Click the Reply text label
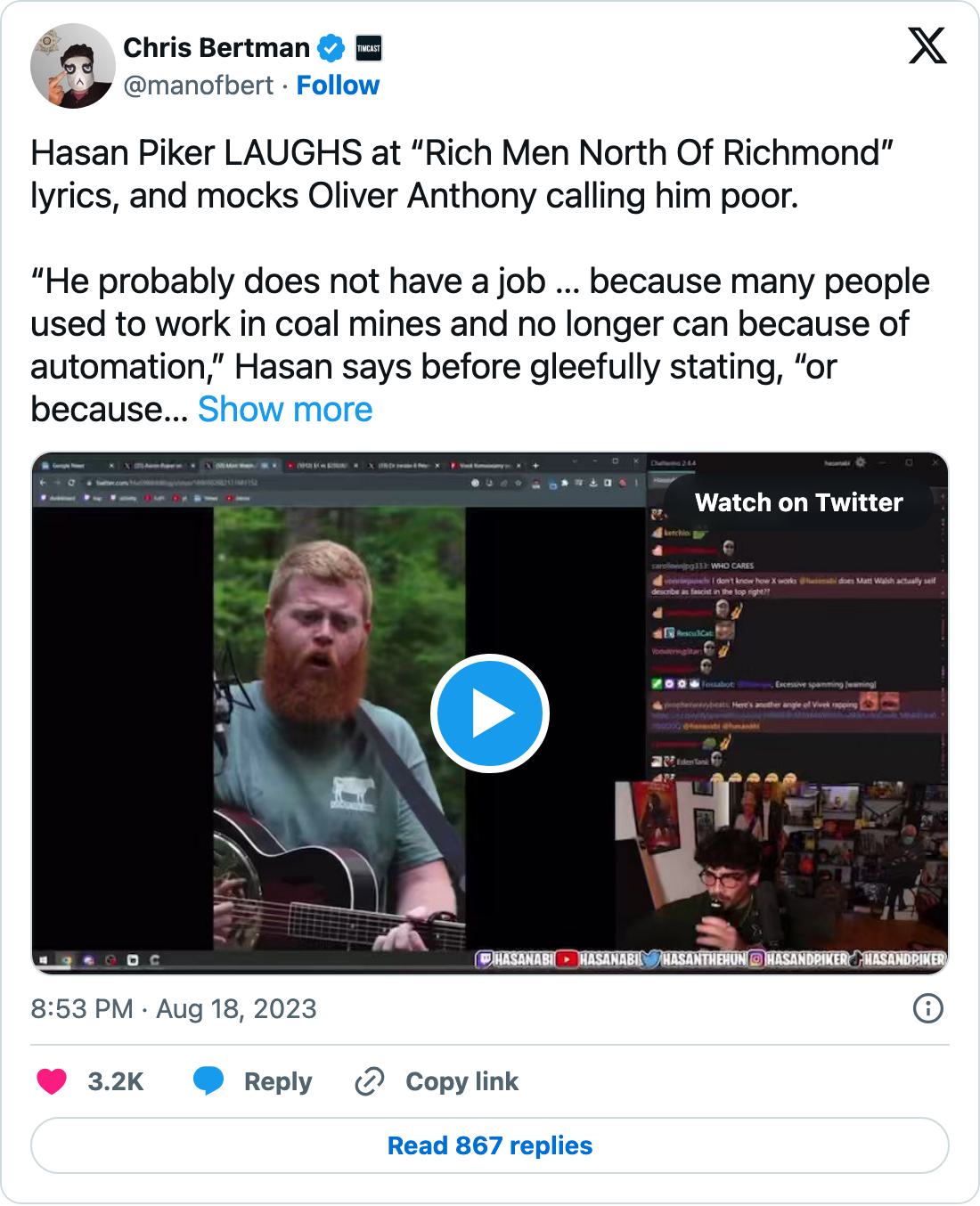The height and width of the screenshot is (1206, 980). click(278, 1081)
